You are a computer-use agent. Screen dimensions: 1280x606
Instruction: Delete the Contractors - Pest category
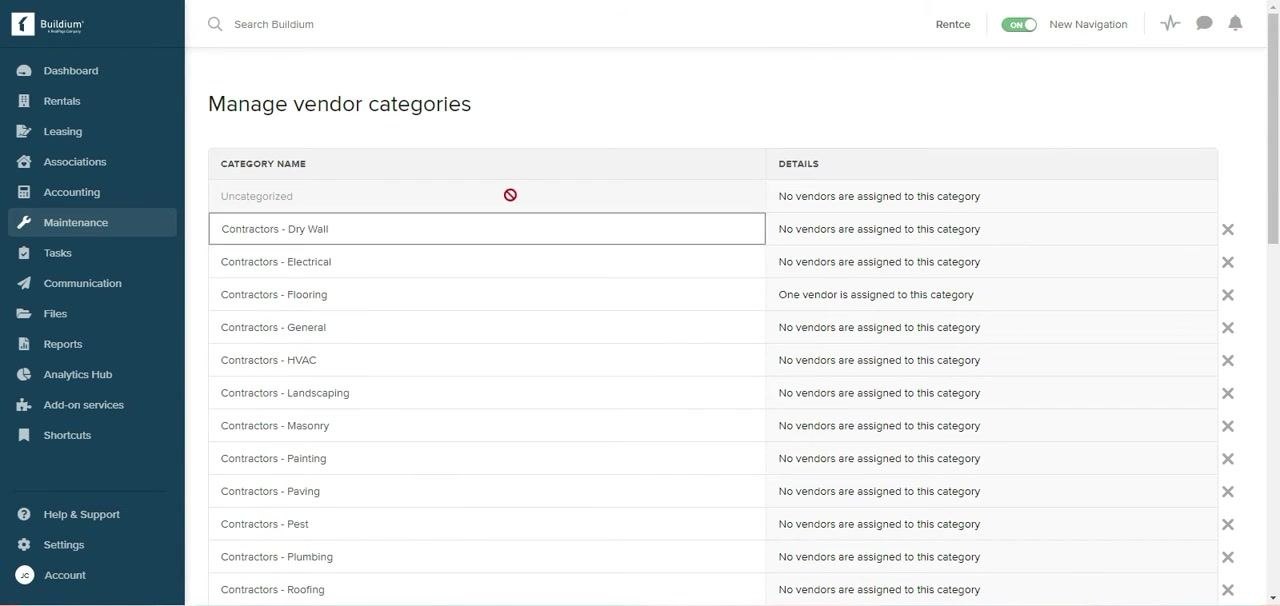pyautogui.click(x=1228, y=524)
